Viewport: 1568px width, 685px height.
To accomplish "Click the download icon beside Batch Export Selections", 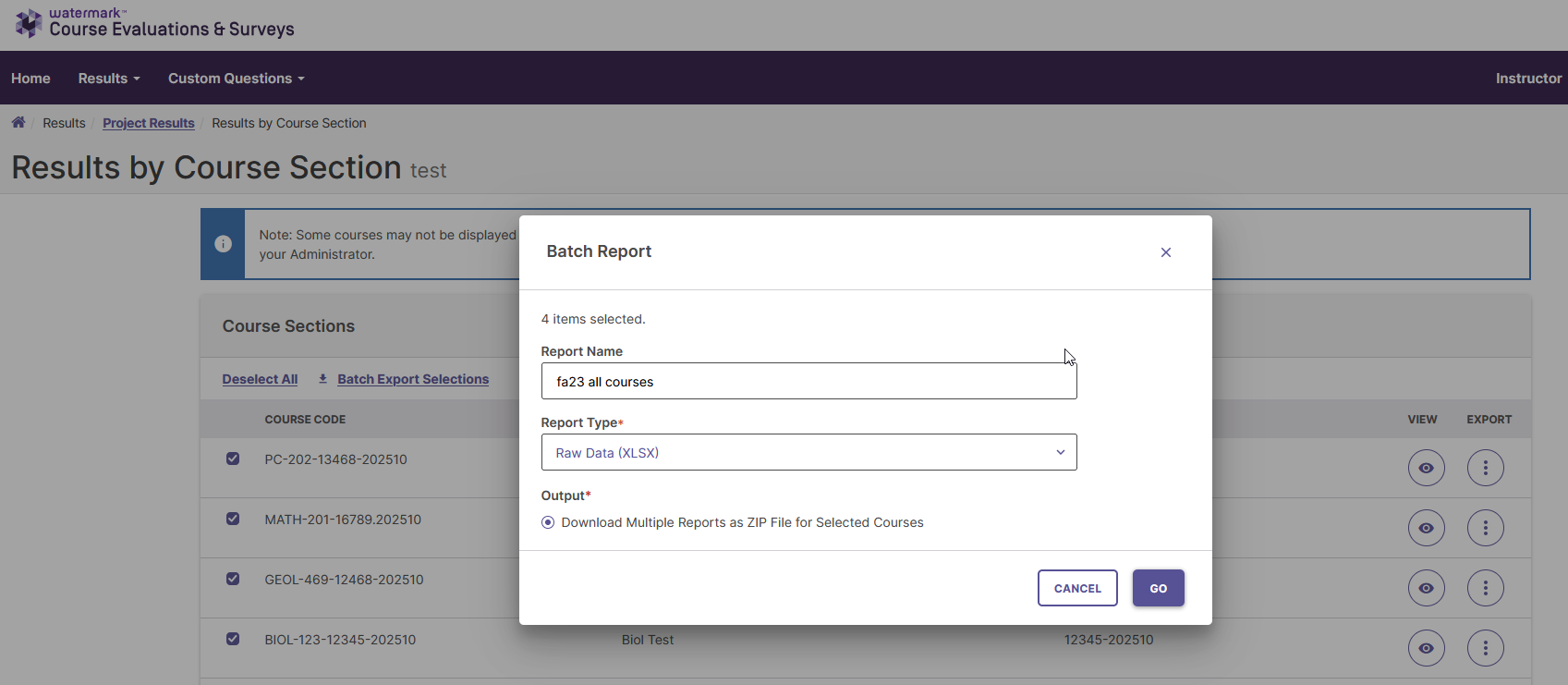I will pyautogui.click(x=322, y=379).
